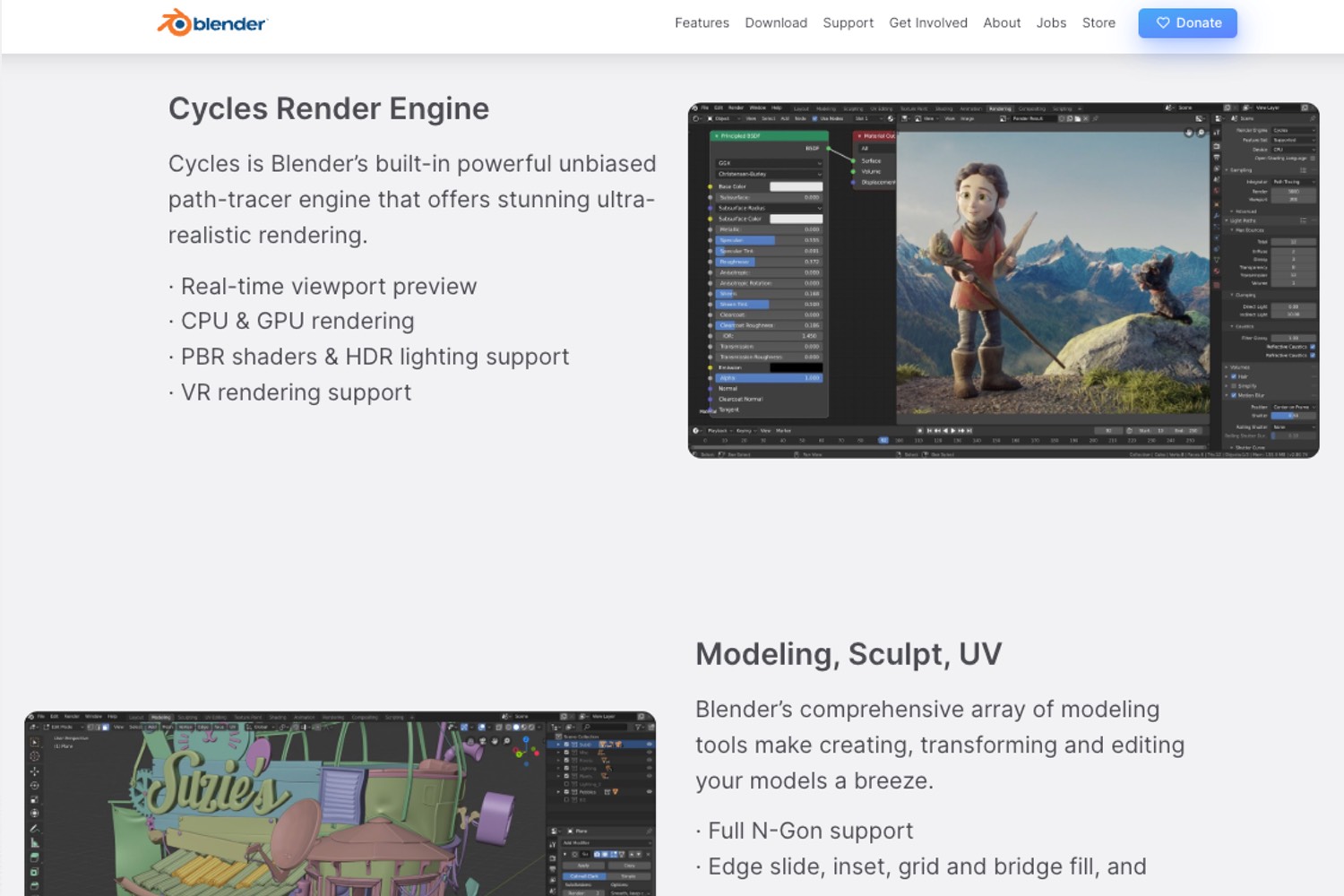Open the Cycles render engine screenshot
This screenshot has width=1344, height=896.
[1004, 280]
